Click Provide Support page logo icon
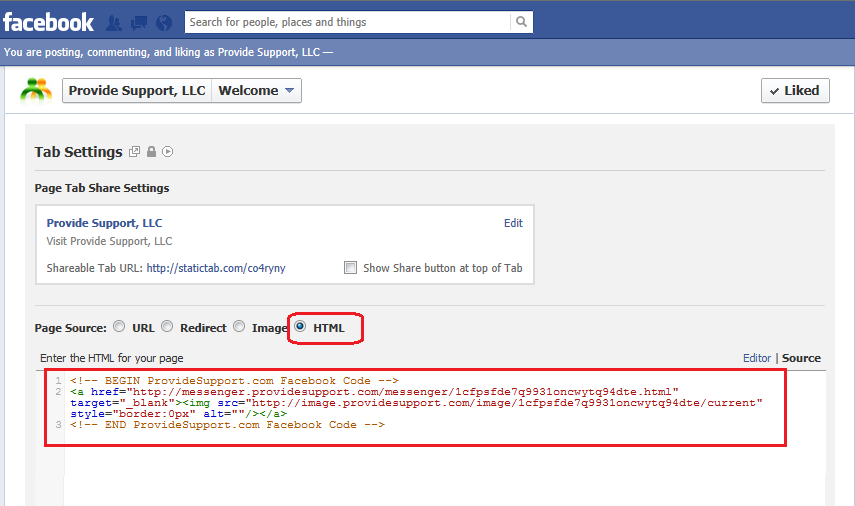 coord(36,91)
